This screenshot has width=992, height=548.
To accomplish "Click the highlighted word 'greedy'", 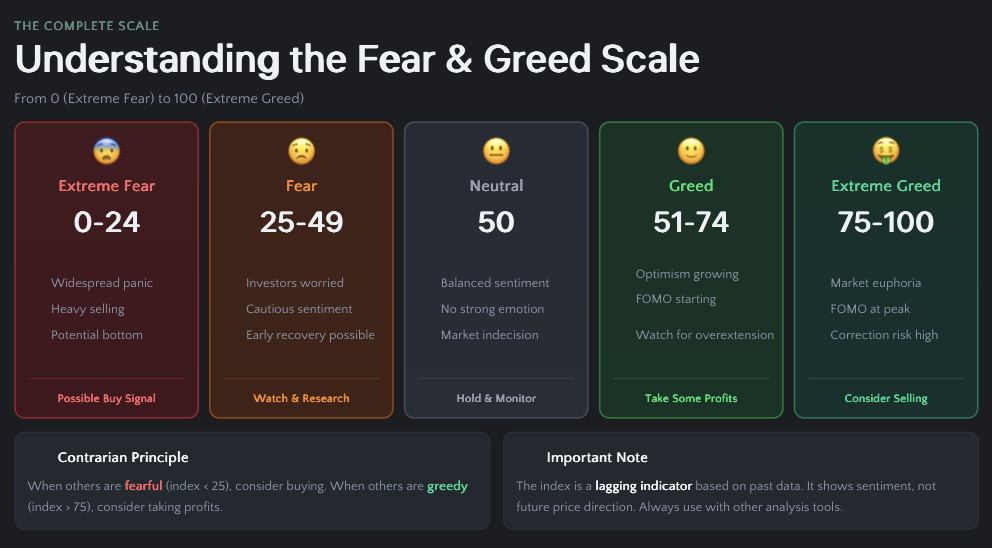I will 447,486.
